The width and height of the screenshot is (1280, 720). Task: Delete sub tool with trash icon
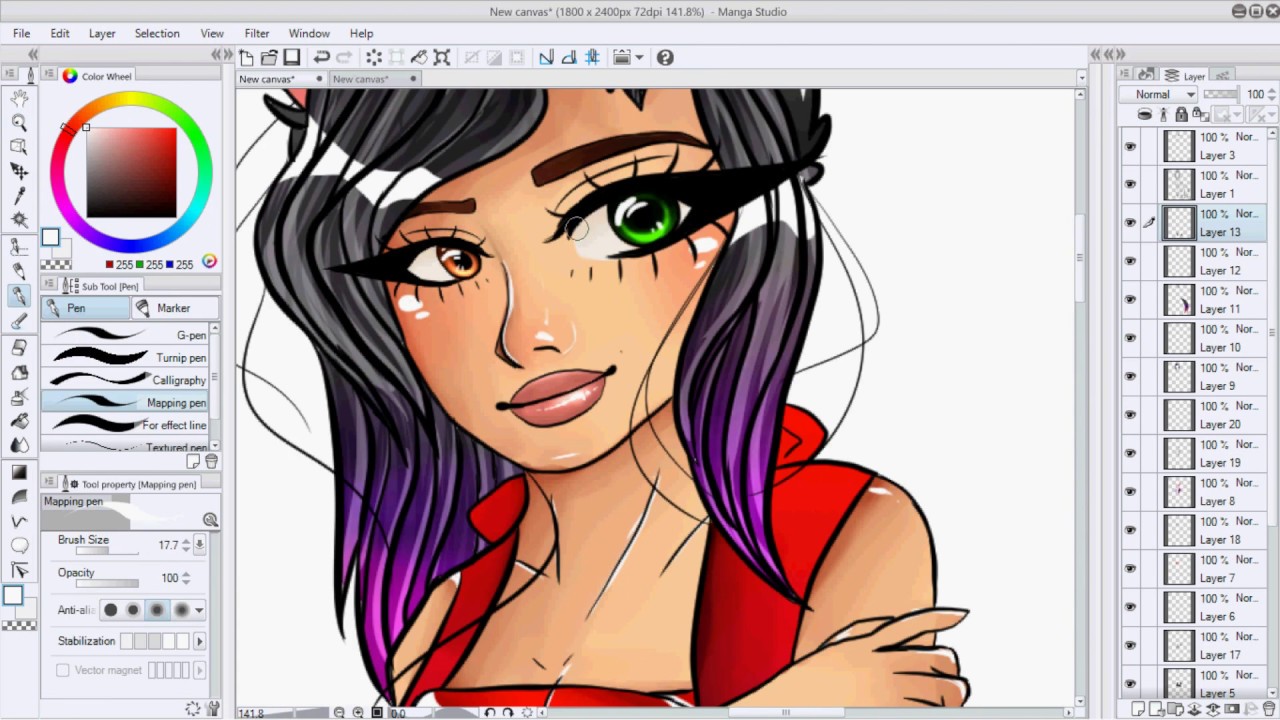pyautogui.click(x=212, y=462)
